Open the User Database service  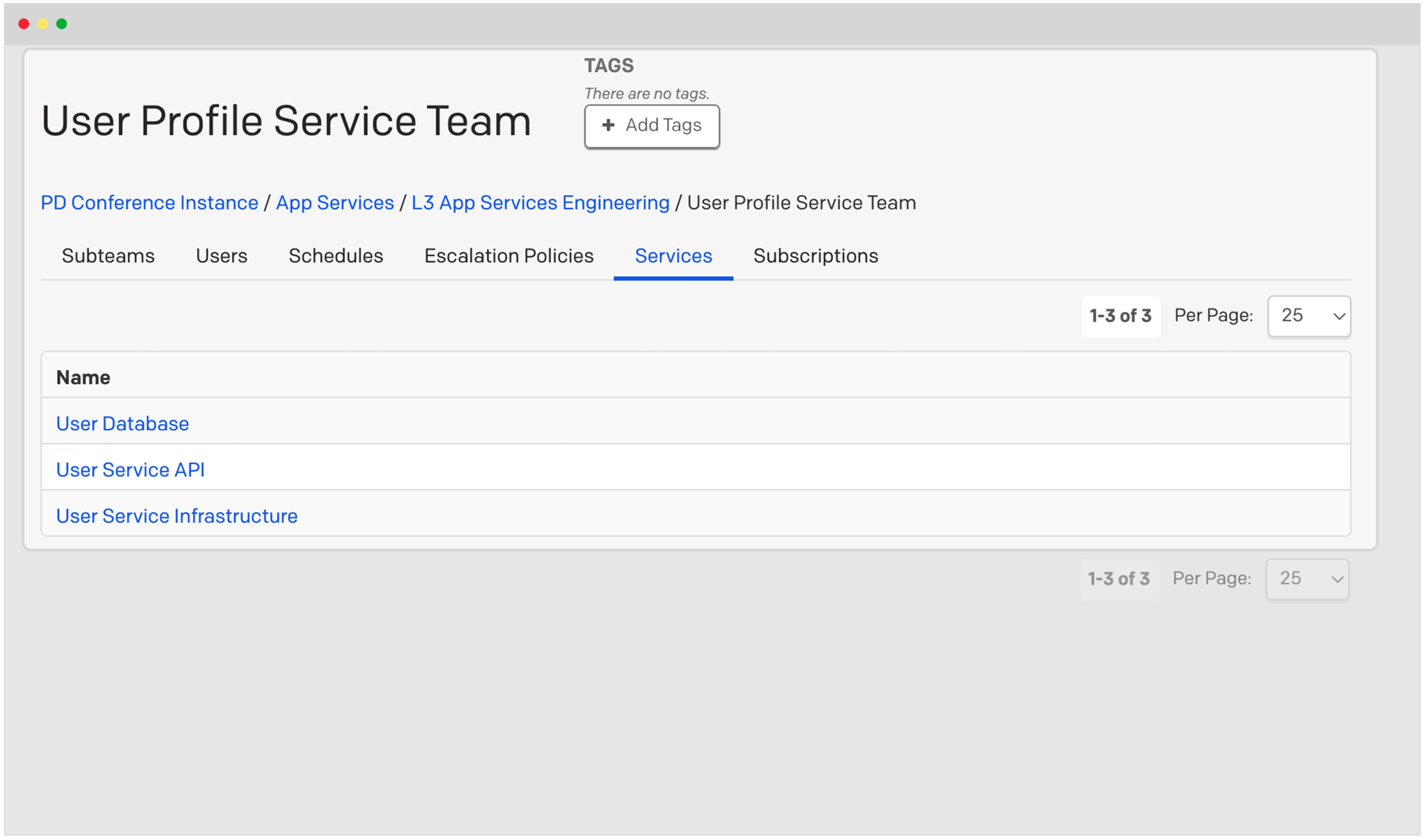coord(122,423)
